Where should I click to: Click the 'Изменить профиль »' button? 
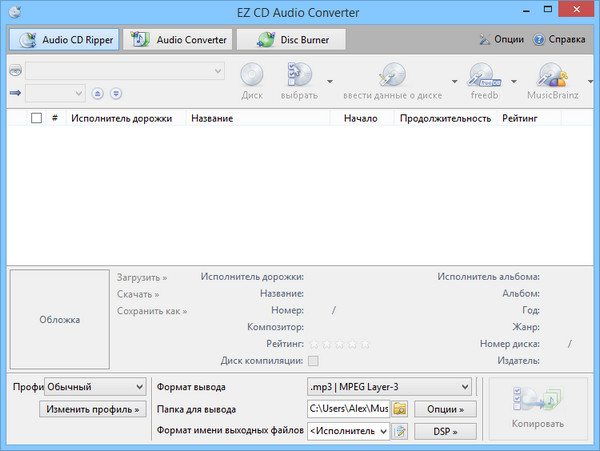click(95, 409)
